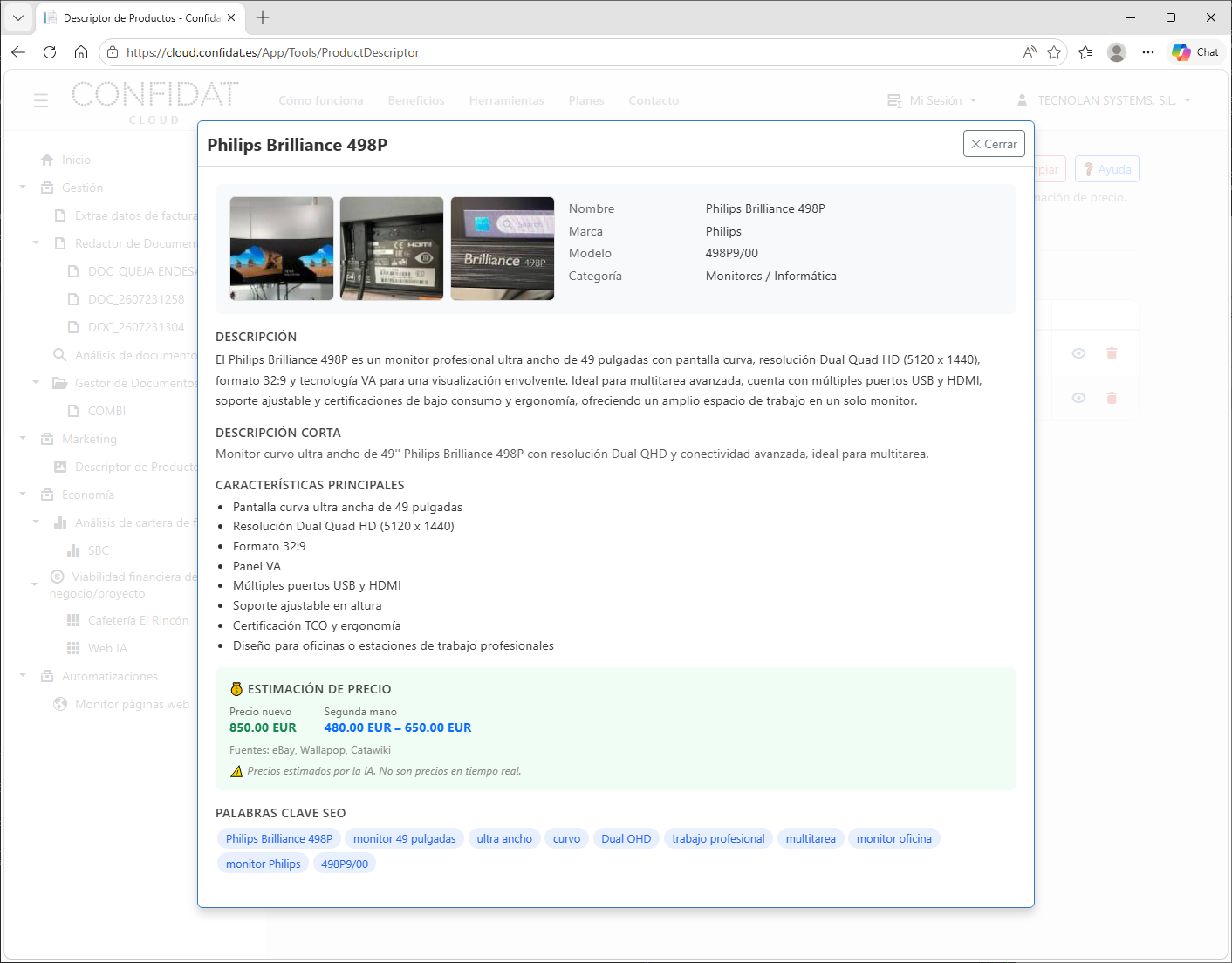The width and height of the screenshot is (1232, 963).
Task: Click the '498P9/00' keyword tag
Action: click(x=345, y=864)
